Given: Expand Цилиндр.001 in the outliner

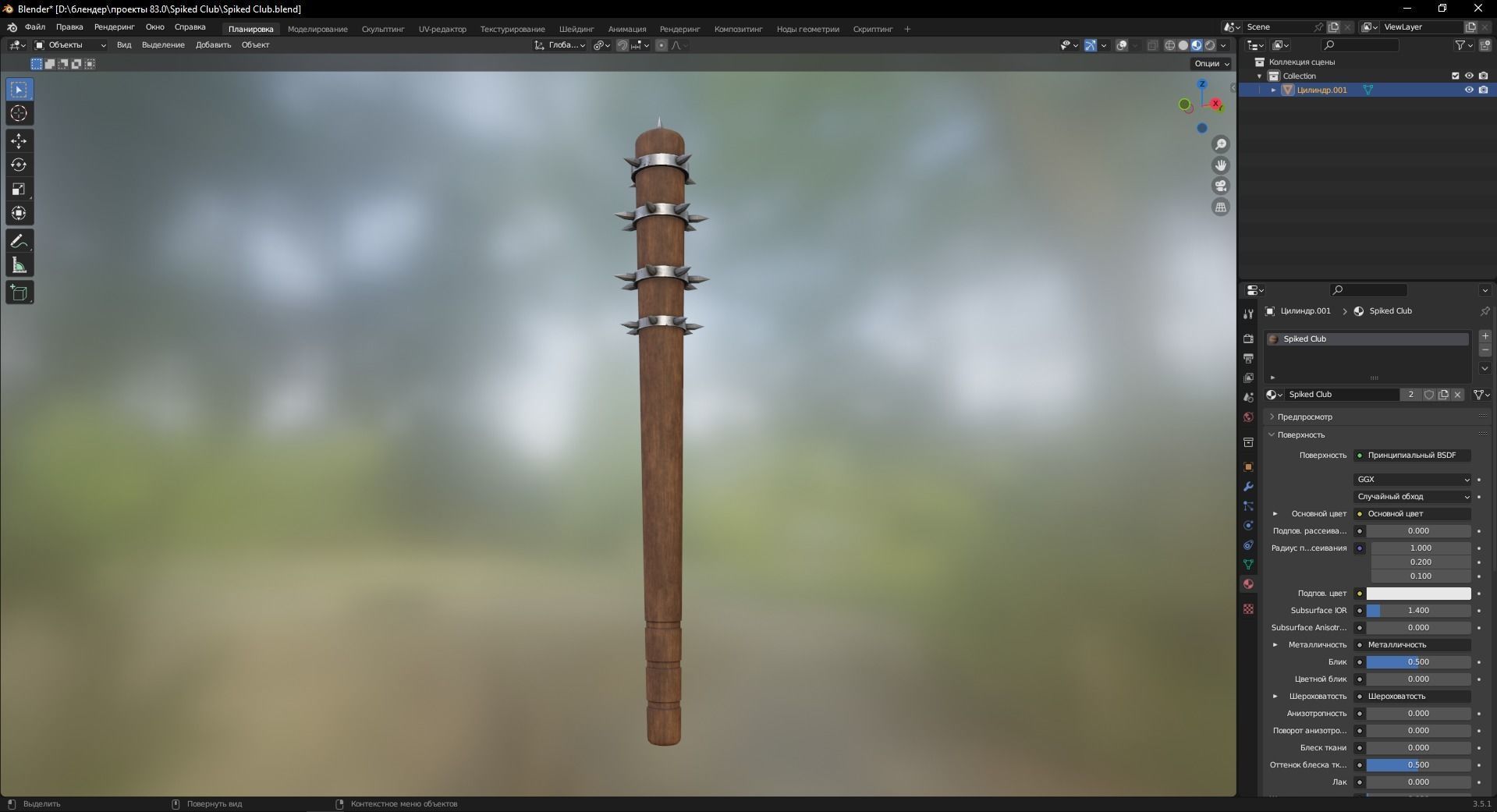Looking at the screenshot, I should [x=1274, y=90].
